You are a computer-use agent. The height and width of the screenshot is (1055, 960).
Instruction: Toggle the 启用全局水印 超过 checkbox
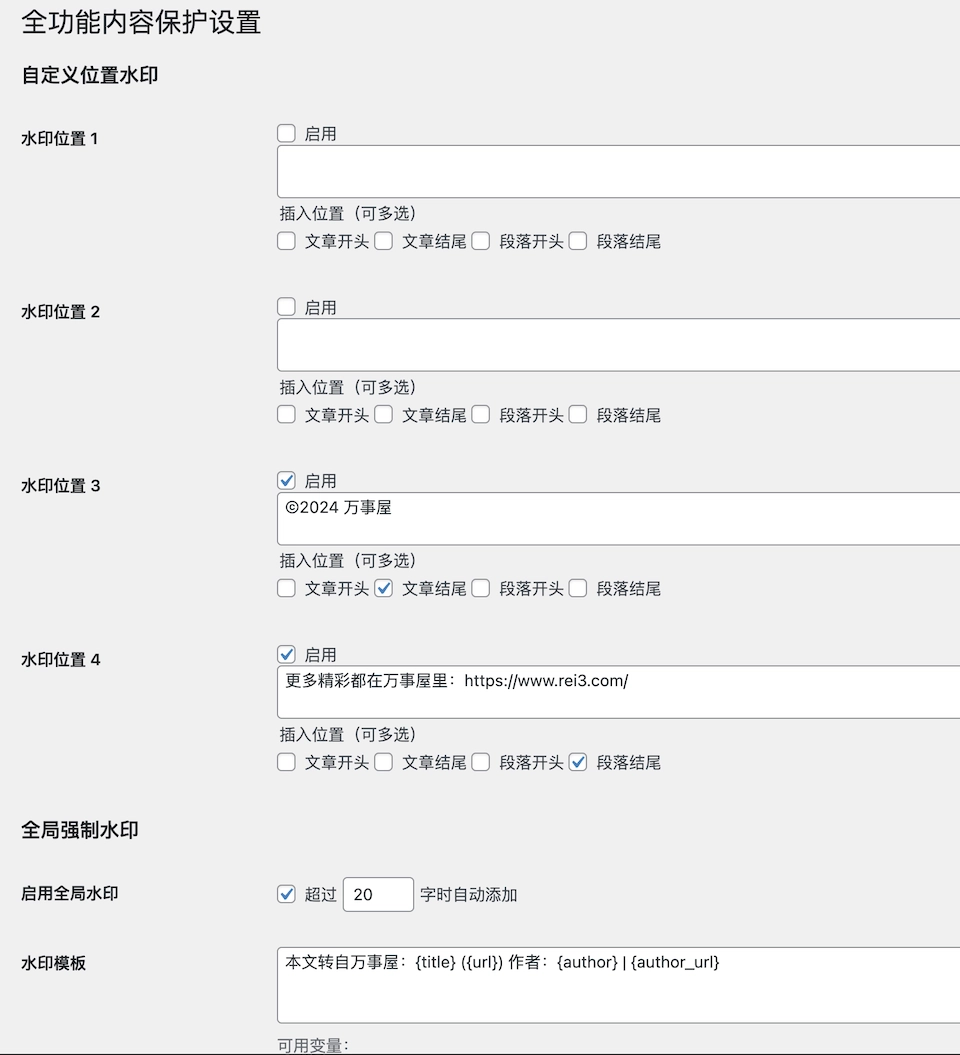287,894
